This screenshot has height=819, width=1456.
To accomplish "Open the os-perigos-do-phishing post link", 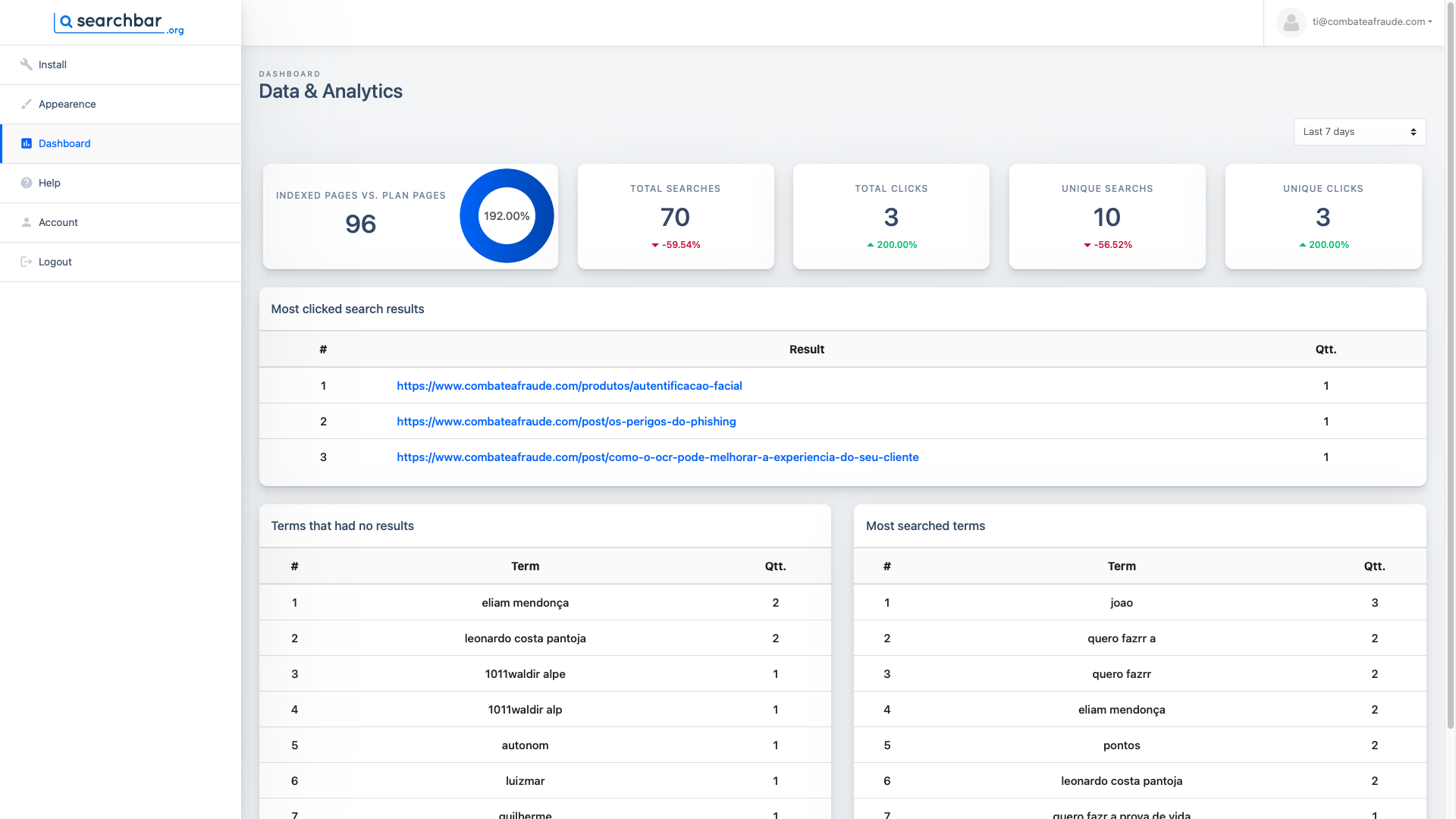I will [x=566, y=422].
